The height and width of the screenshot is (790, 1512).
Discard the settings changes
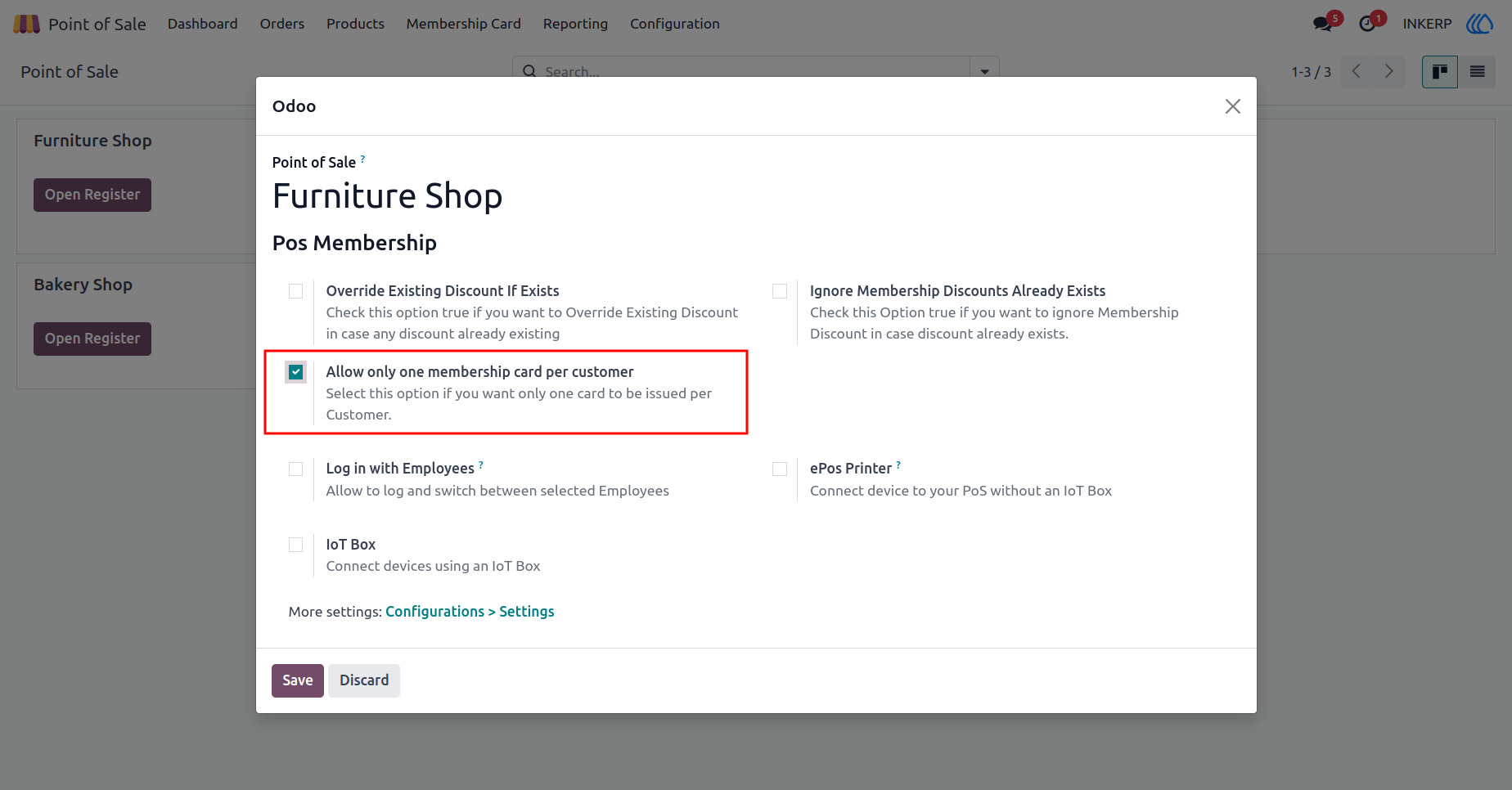(364, 680)
